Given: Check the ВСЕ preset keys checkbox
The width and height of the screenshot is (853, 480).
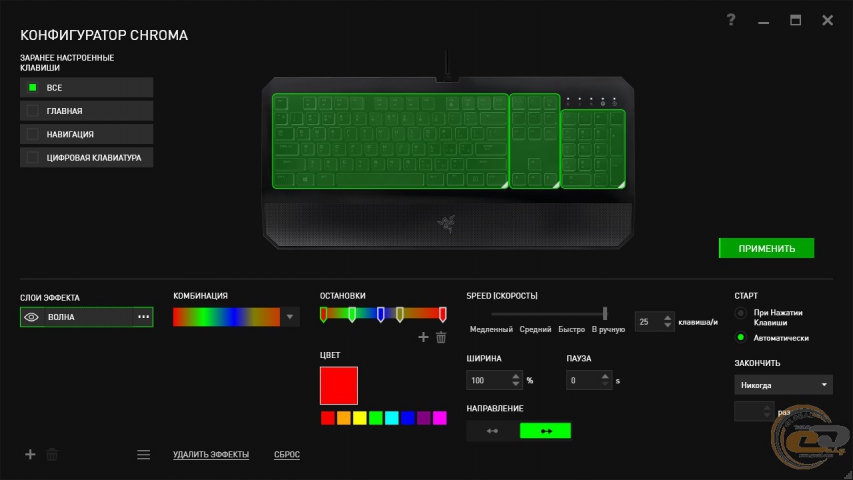Looking at the screenshot, I should pos(33,88).
